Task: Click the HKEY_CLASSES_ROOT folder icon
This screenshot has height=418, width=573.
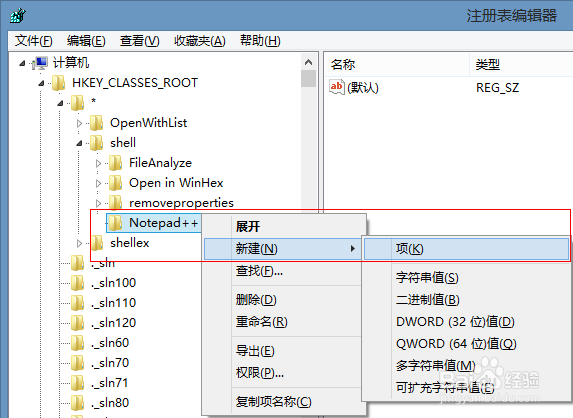Action: [58, 83]
